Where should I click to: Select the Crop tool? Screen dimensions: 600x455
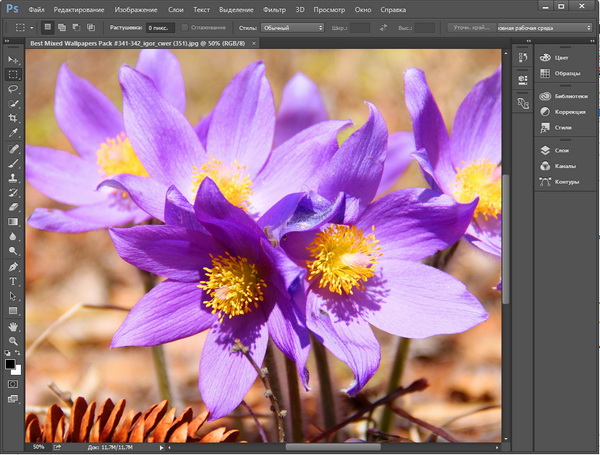[x=13, y=117]
